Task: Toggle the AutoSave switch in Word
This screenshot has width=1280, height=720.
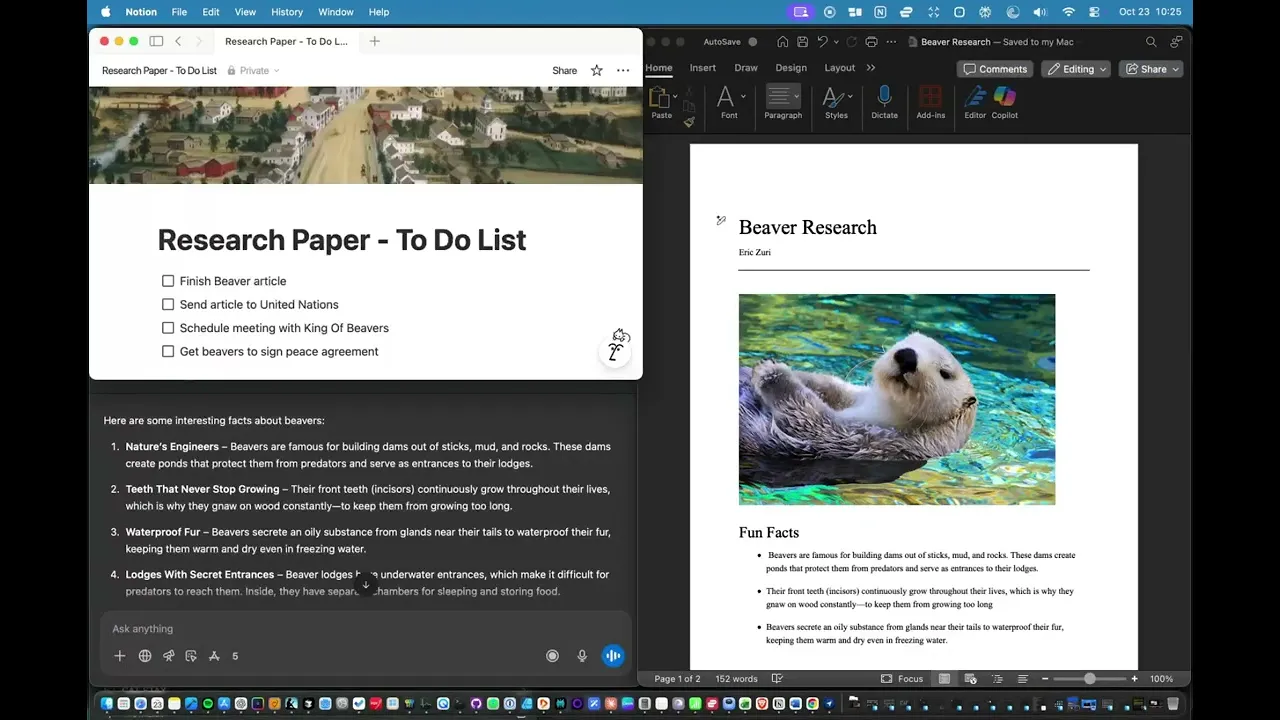Action: click(x=753, y=42)
